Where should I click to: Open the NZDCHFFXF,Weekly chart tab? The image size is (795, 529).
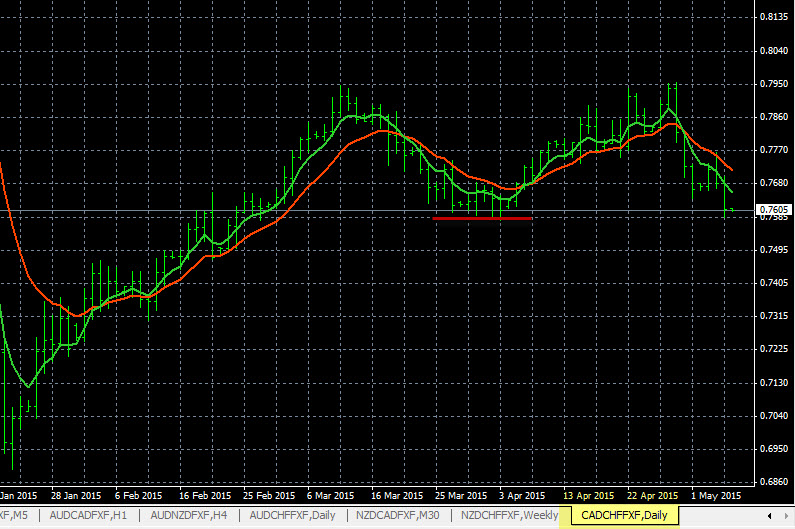tap(509, 515)
